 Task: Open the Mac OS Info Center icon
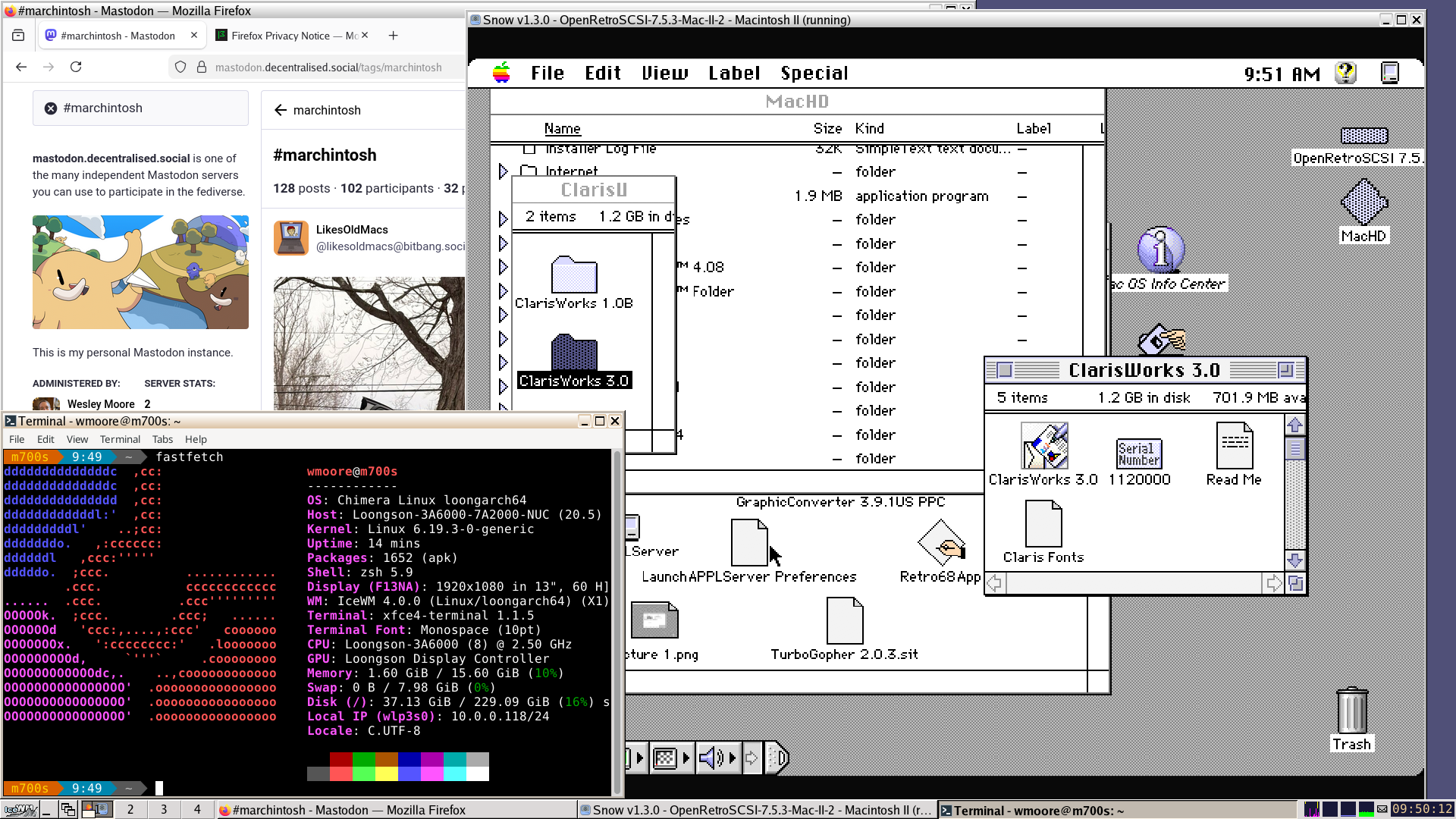point(1160,250)
